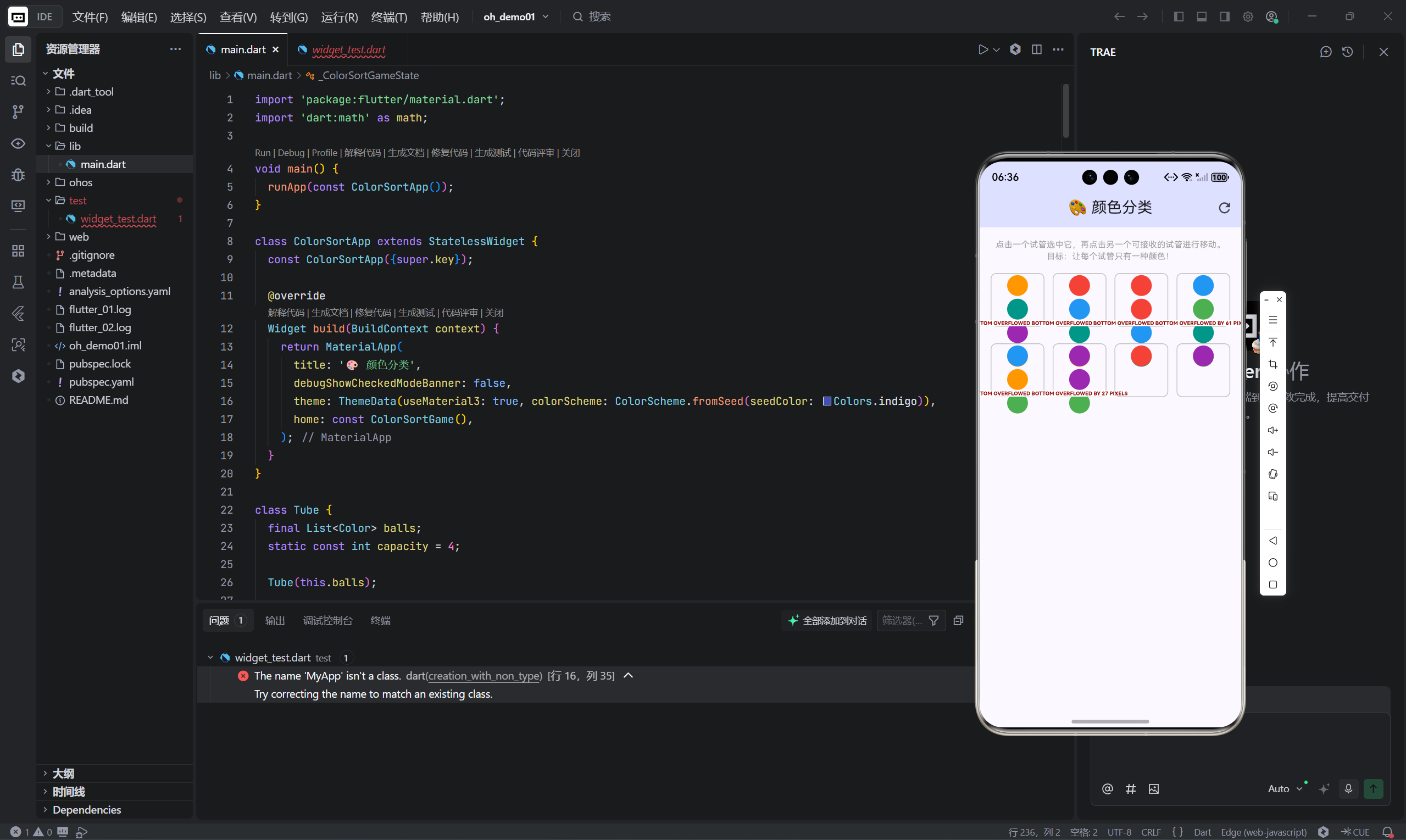Viewport: 1406px width, 840px height.
Task: Click the run play button in editor toolbar
Action: [982, 50]
